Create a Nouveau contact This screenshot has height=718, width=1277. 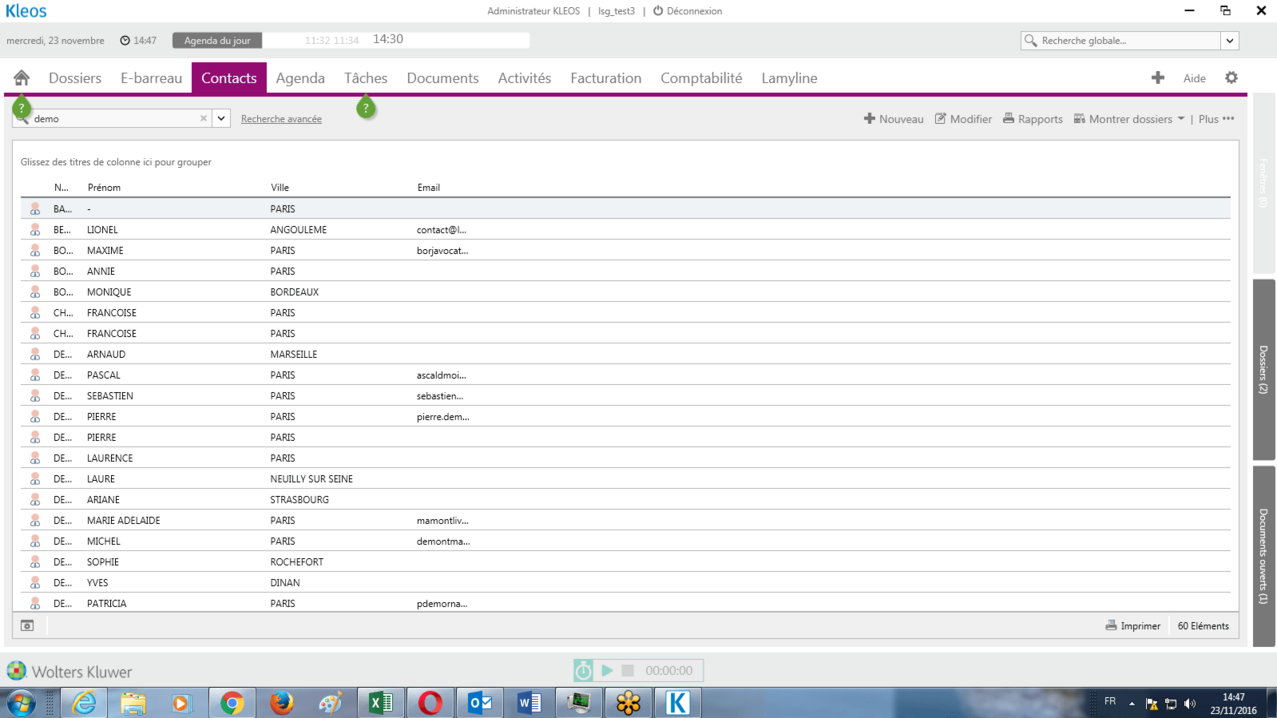pyautogui.click(x=893, y=119)
